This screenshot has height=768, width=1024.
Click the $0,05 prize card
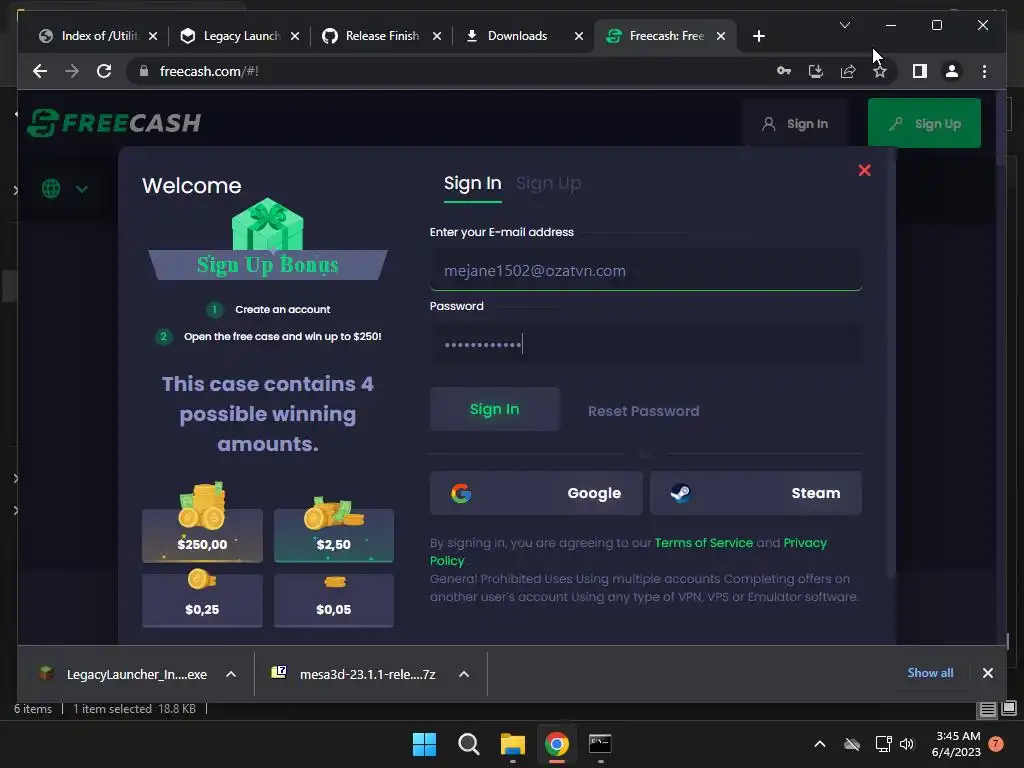pyautogui.click(x=334, y=600)
